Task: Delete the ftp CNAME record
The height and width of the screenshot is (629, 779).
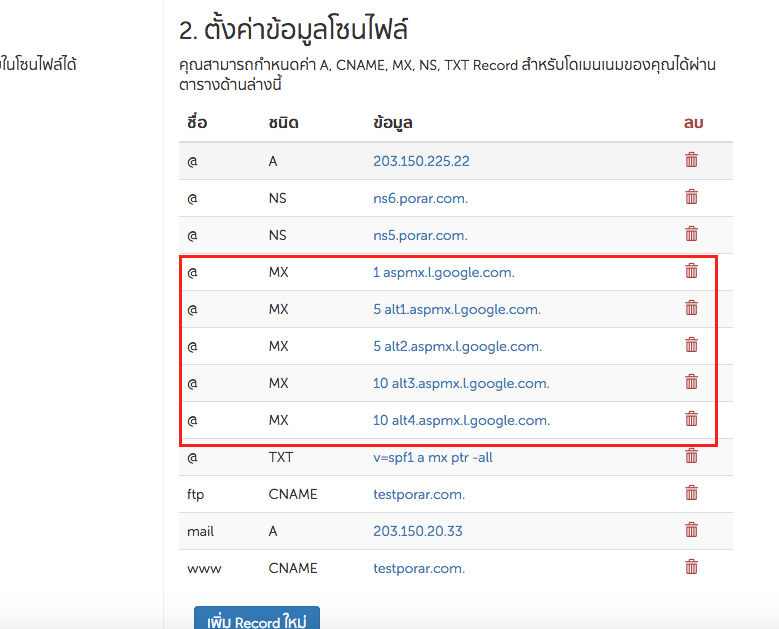Action: coord(691,493)
